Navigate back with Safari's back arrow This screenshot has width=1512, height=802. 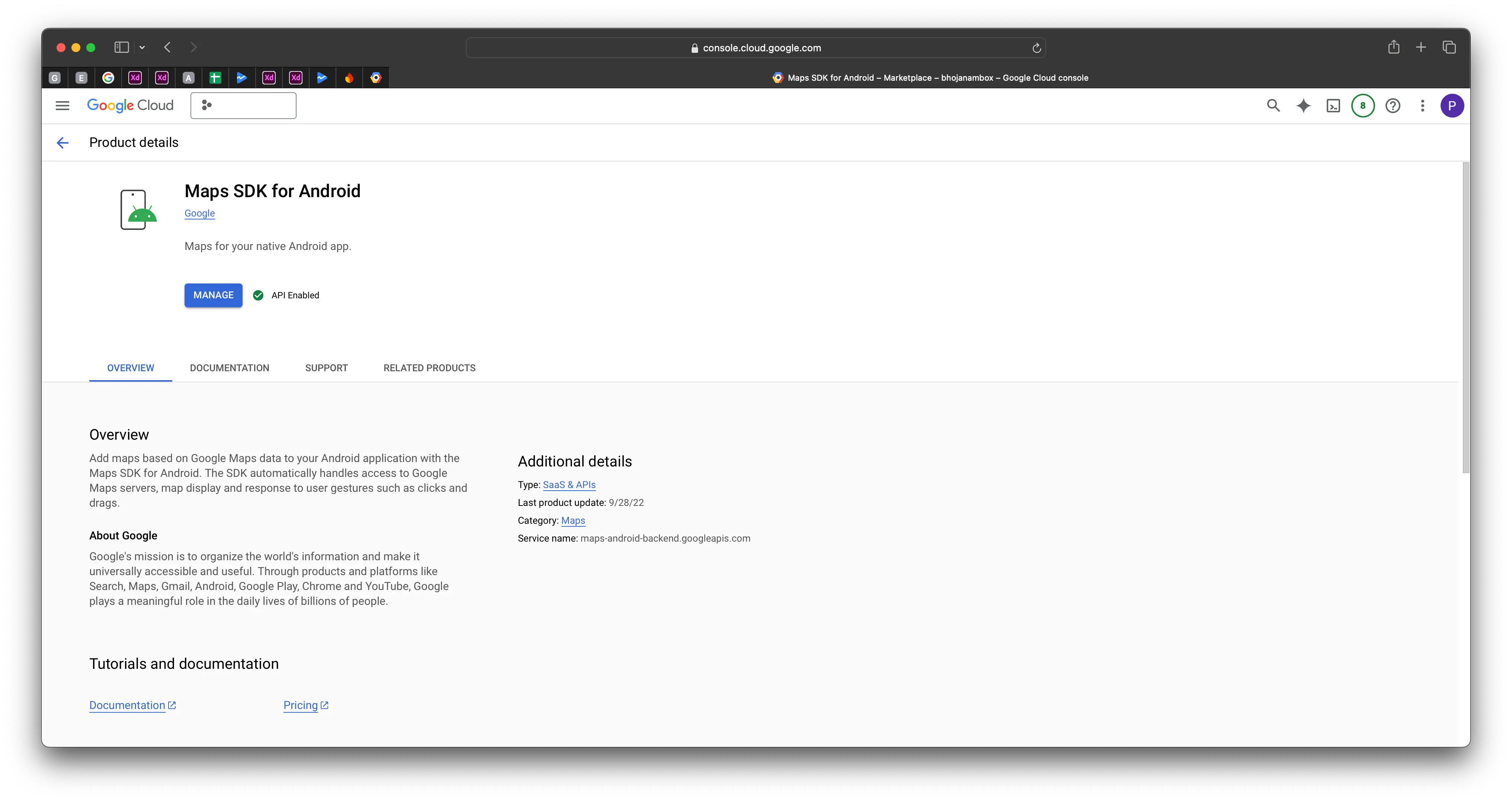[168, 48]
